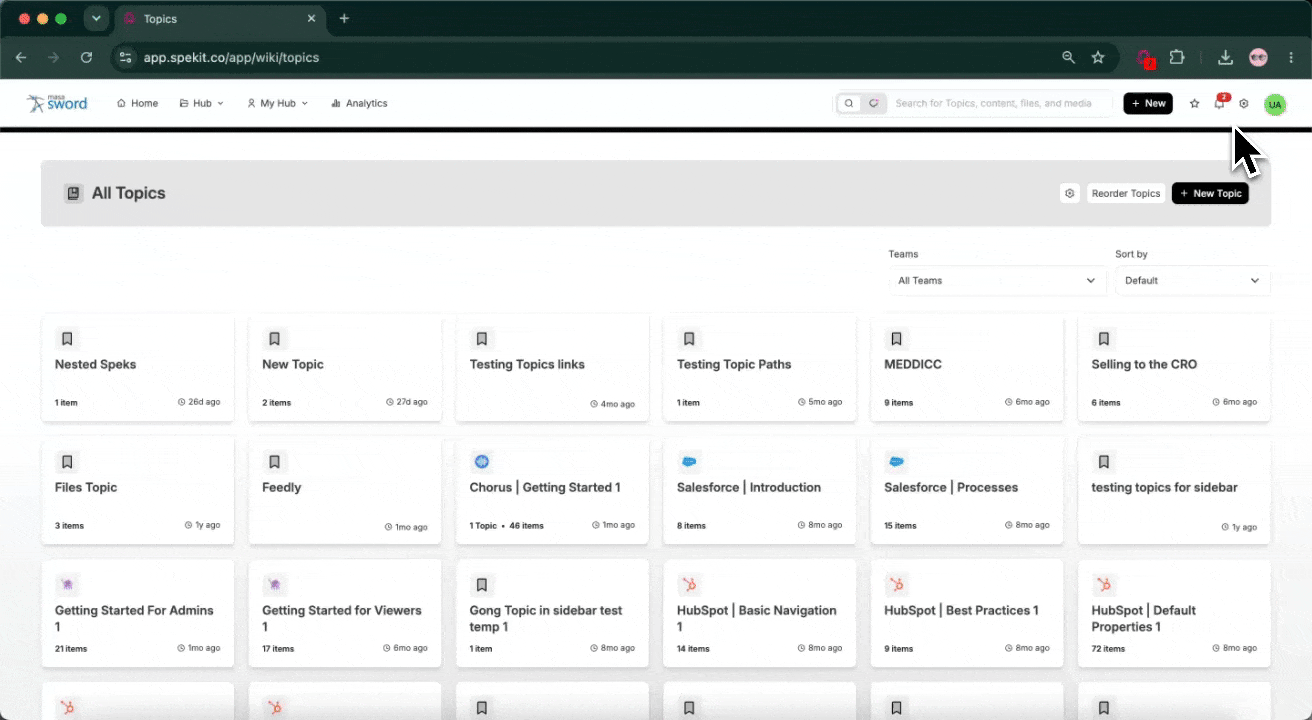Open the Chrome Extensions puzzle icon
Image resolution: width=1312 pixels, height=720 pixels.
click(1177, 58)
